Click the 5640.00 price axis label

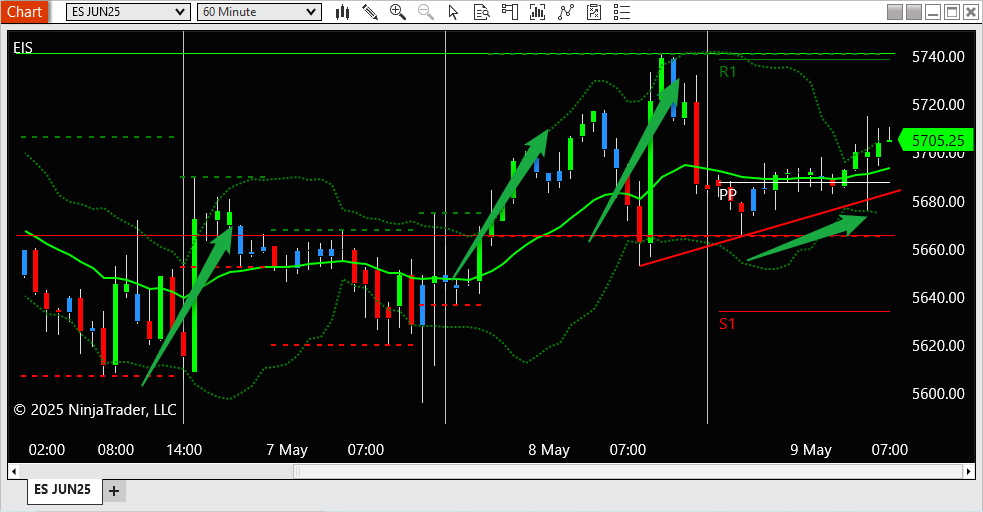[938, 298]
